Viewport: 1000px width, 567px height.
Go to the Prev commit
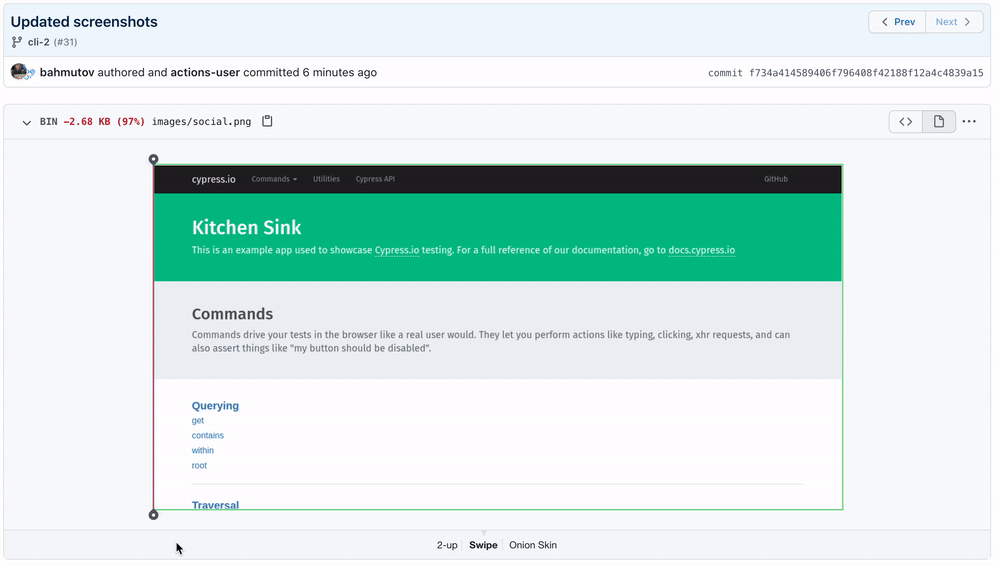(897, 22)
